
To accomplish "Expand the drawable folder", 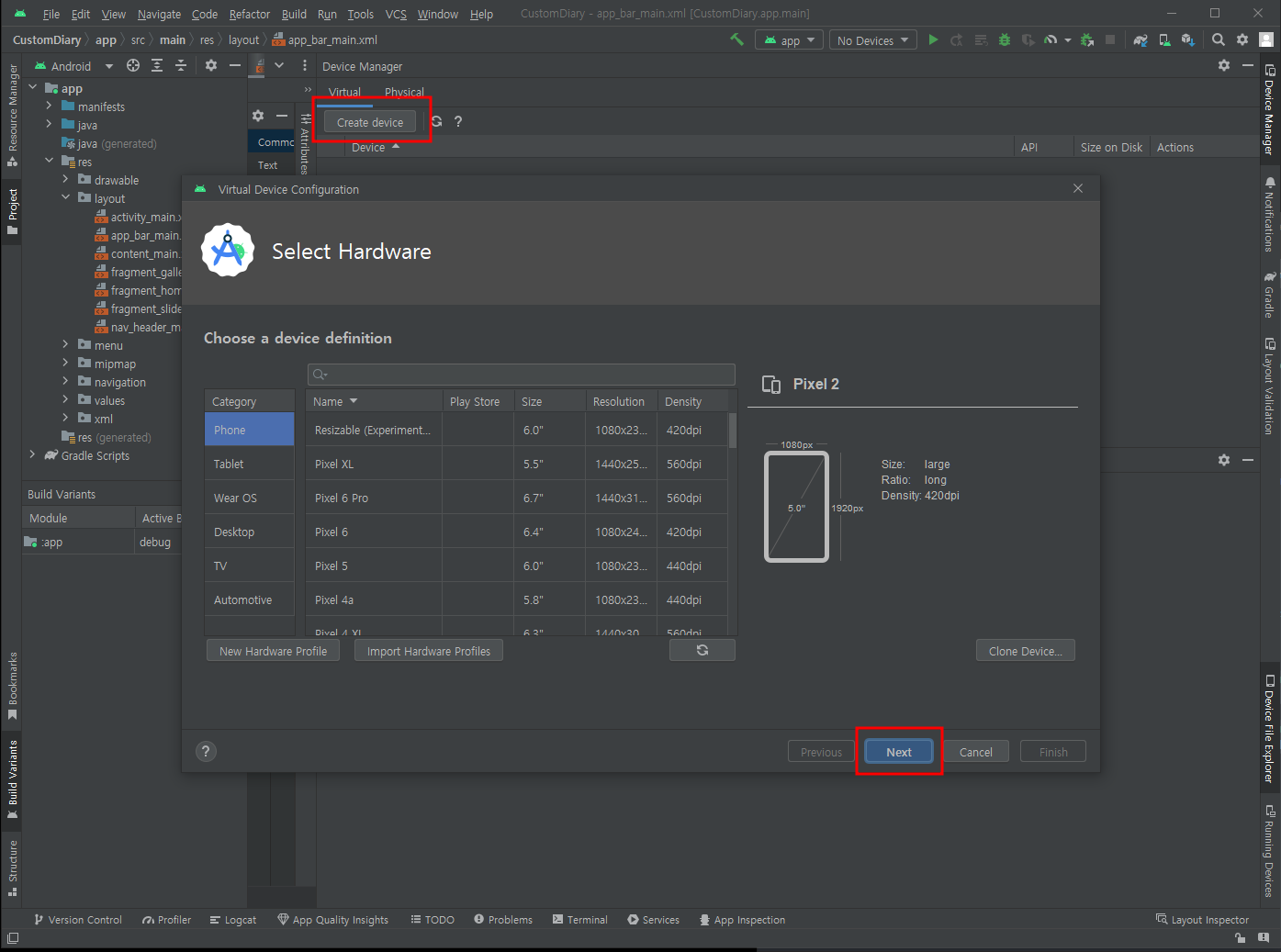I will [65, 180].
